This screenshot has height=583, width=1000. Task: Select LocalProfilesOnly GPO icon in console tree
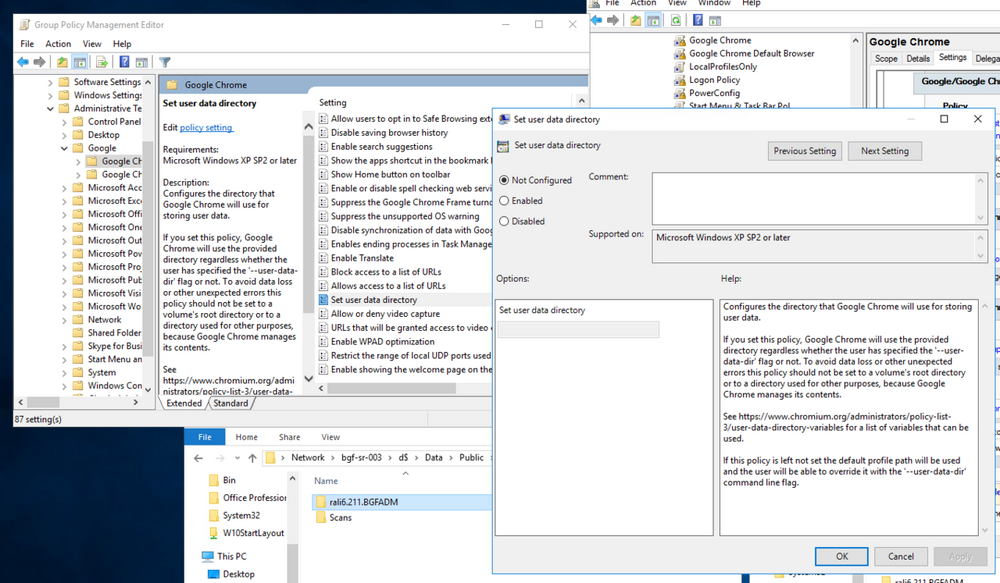coord(680,66)
